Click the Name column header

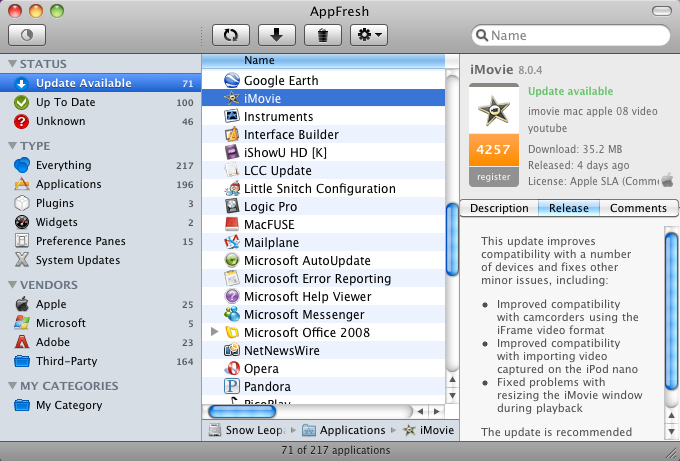coord(324,61)
